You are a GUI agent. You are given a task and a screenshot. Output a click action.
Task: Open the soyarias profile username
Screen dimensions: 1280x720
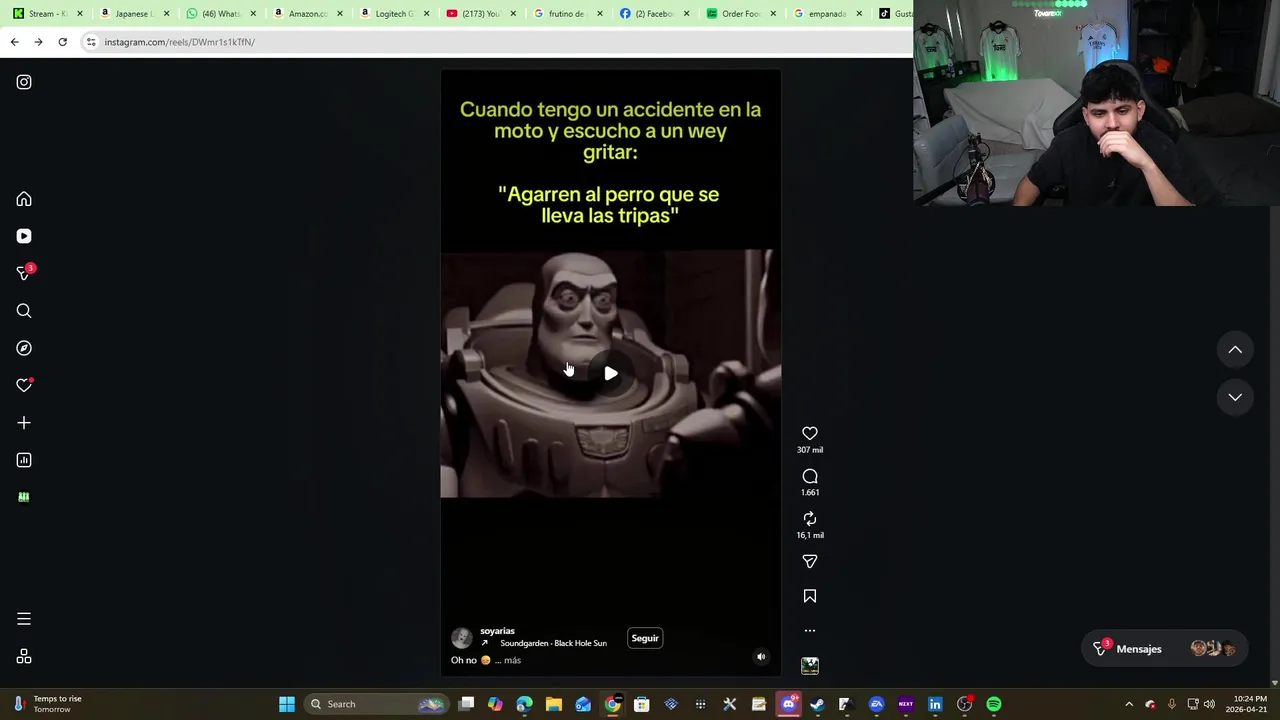[497, 631]
